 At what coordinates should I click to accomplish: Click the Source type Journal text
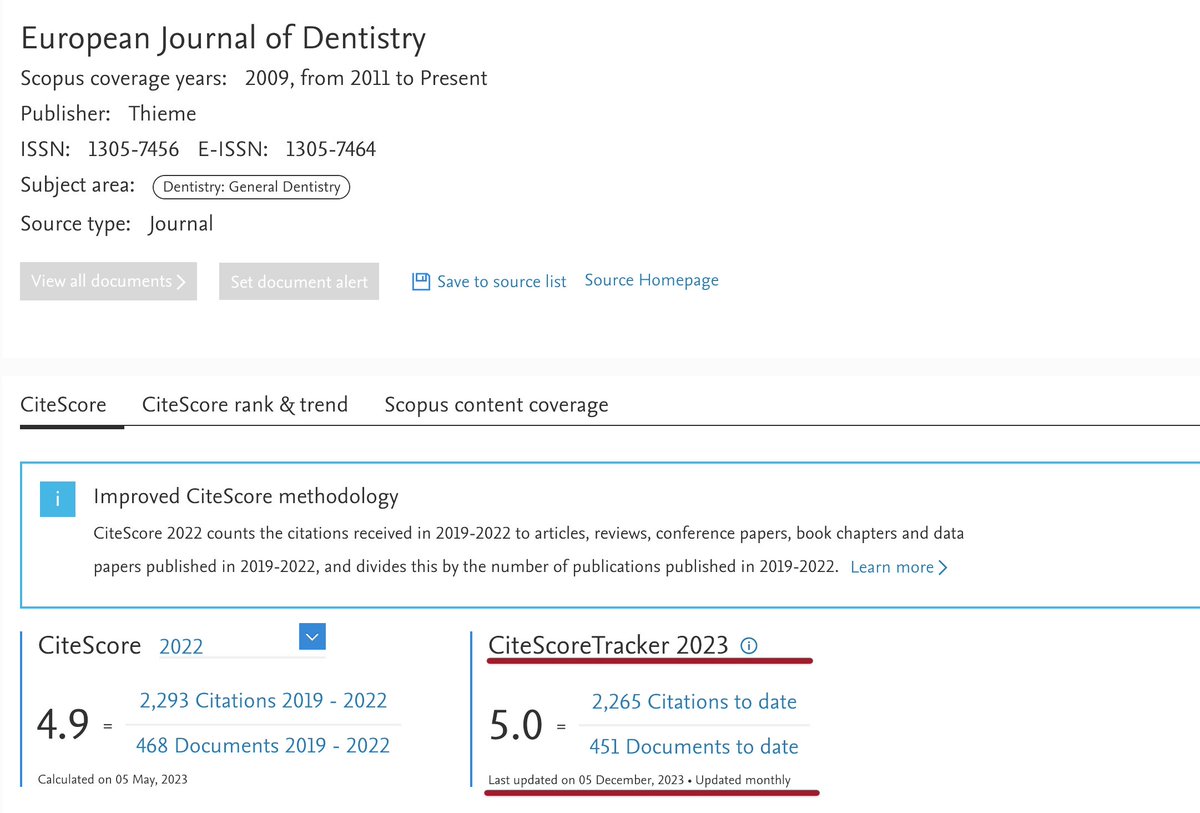[x=181, y=224]
